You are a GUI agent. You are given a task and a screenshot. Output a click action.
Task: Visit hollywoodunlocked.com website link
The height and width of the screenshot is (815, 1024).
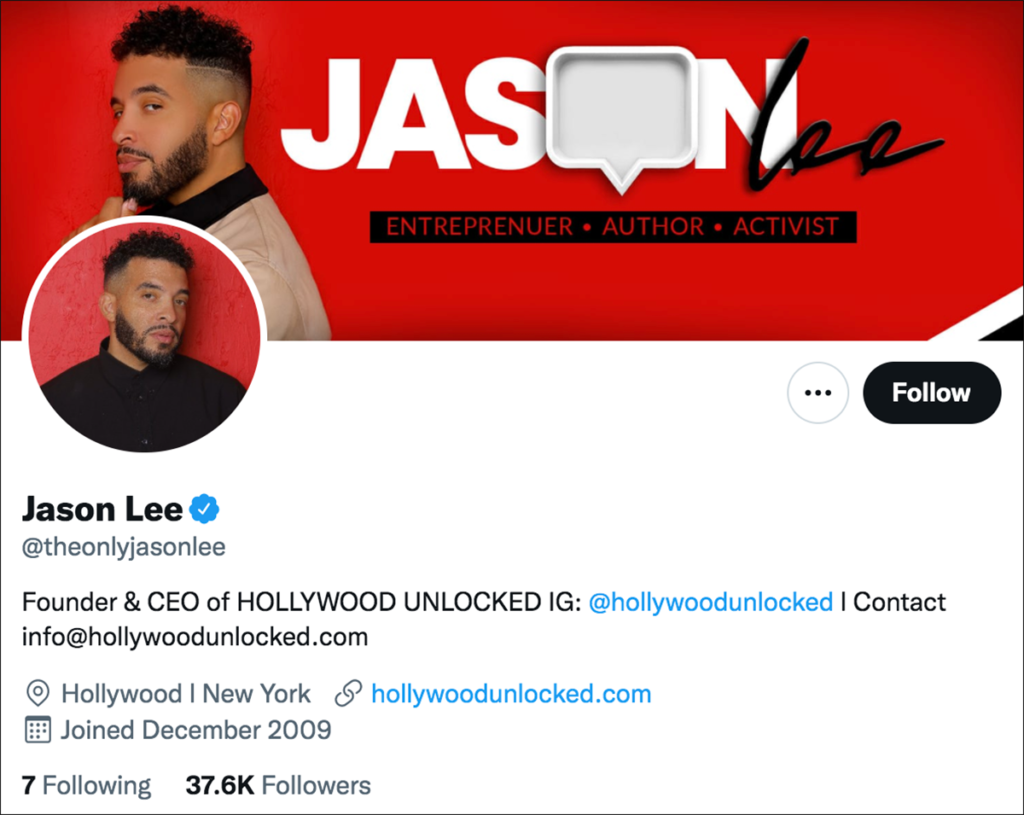click(511, 694)
